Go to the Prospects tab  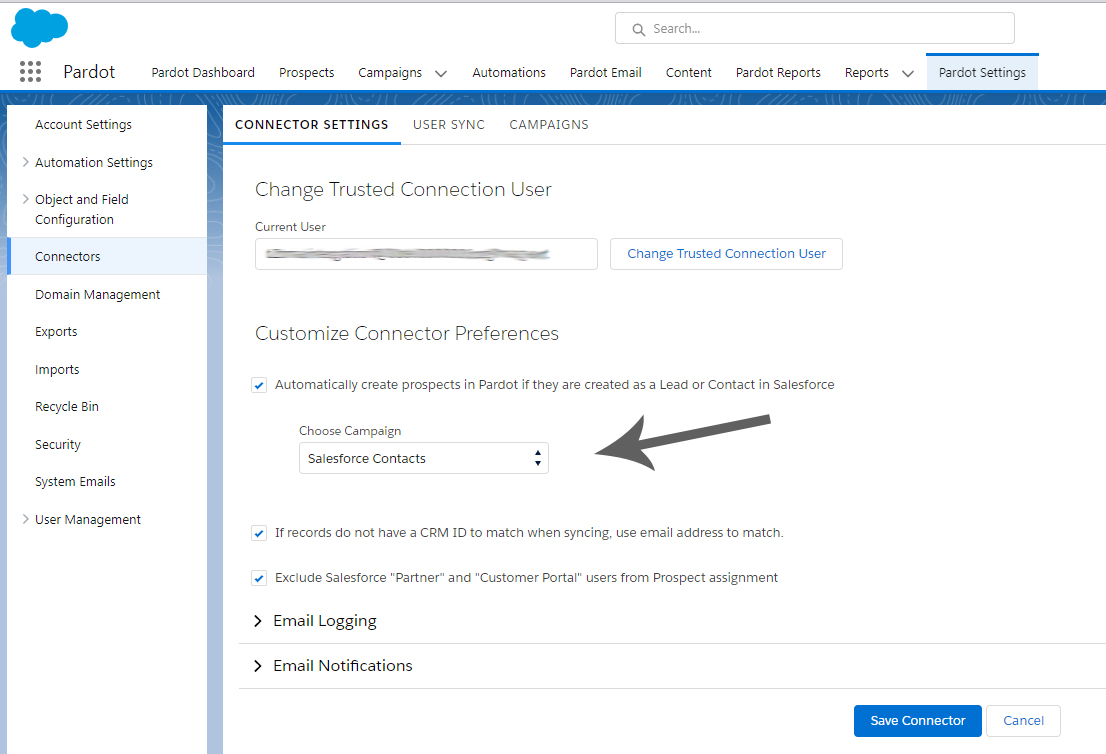coord(306,73)
